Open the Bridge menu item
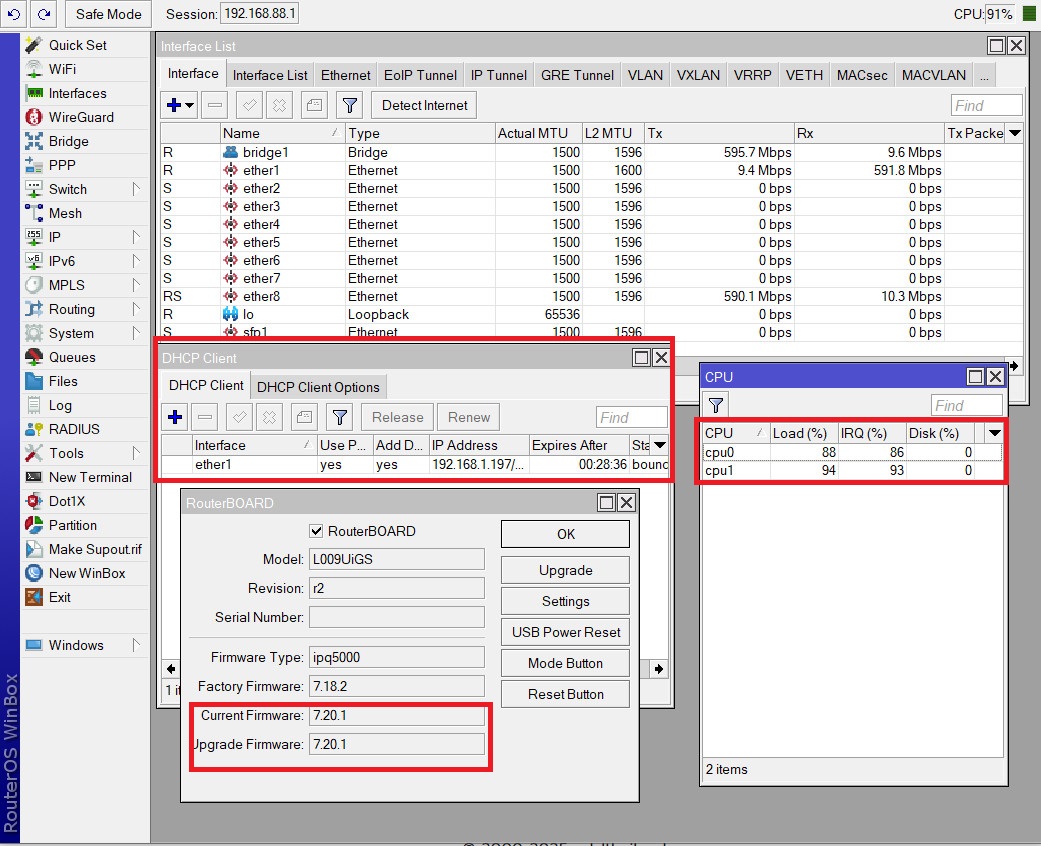This screenshot has width=1041, height=846. 68,141
